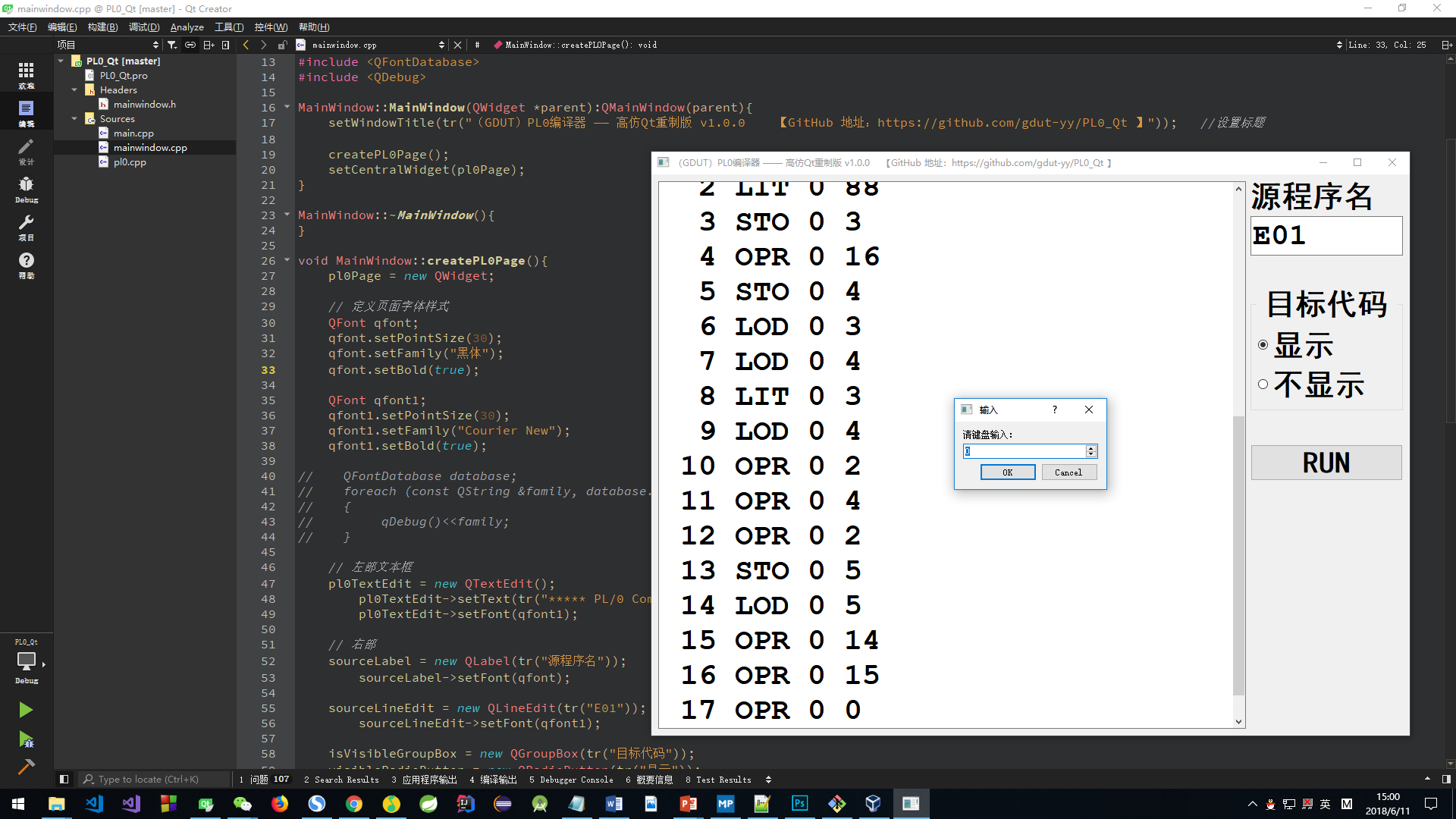Collapse the Headers folder in tree
The width and height of the screenshot is (1456, 819).
[74, 90]
